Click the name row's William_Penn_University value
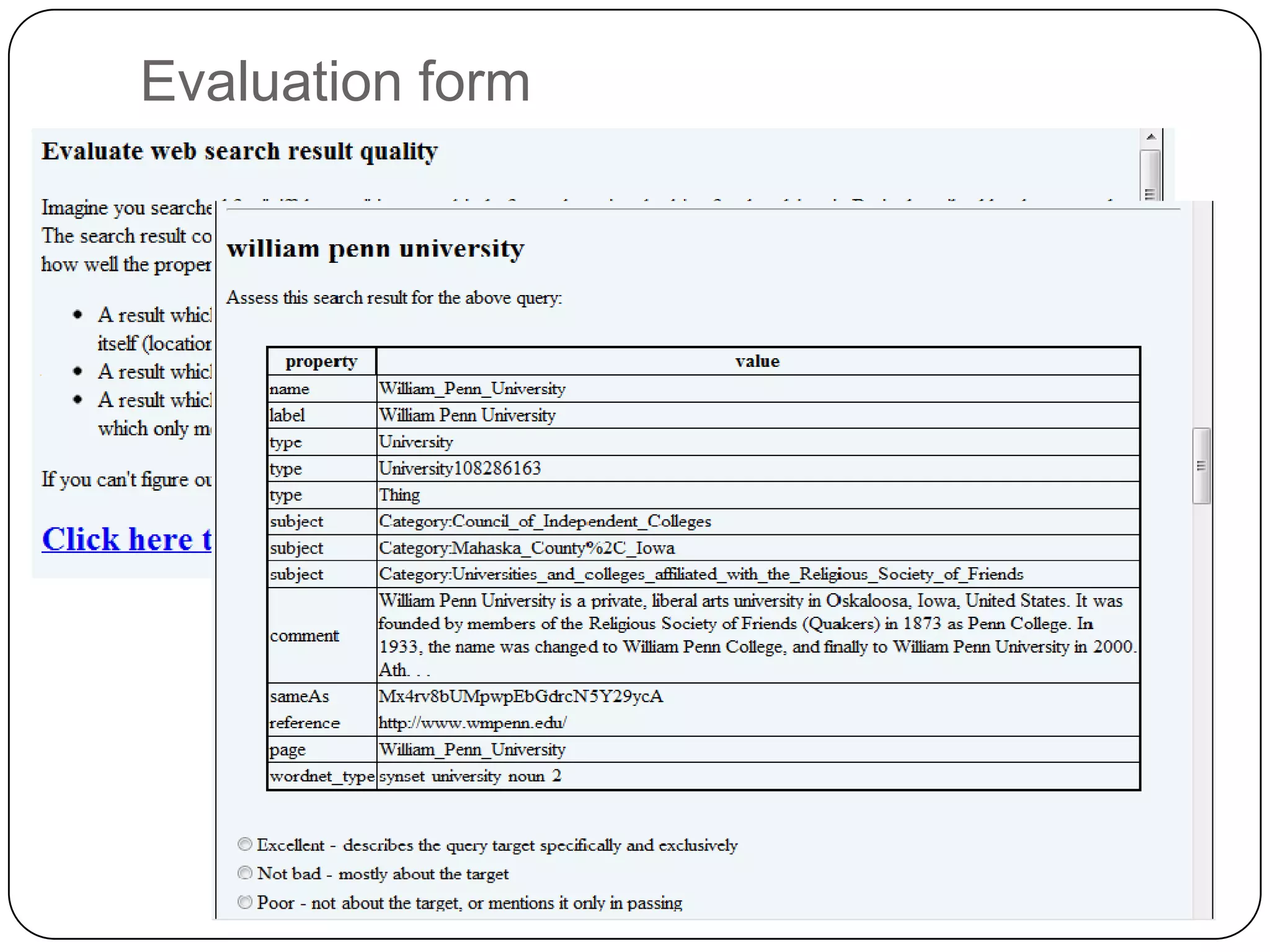The image size is (1270, 952). coord(473,389)
